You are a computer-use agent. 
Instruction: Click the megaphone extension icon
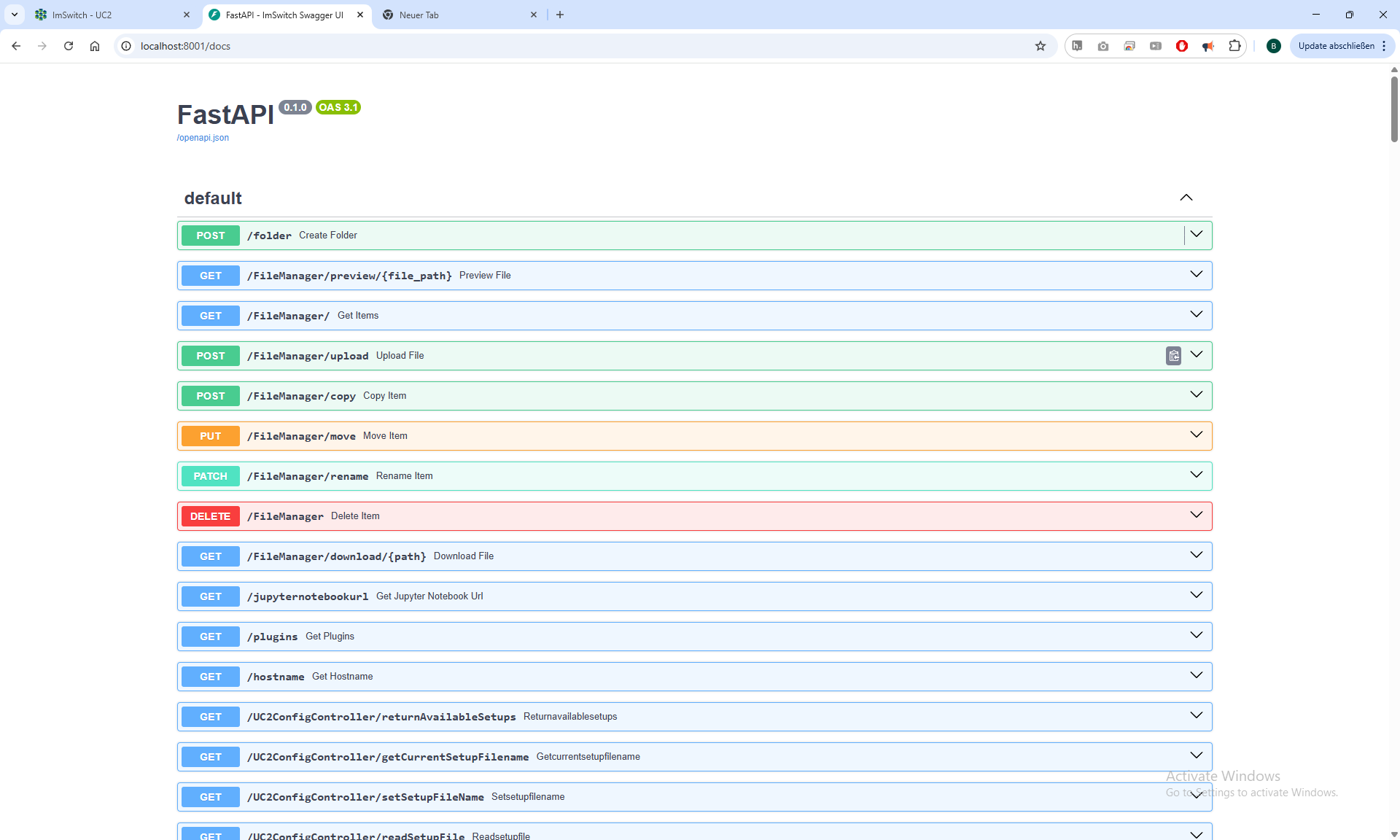coord(1208,46)
